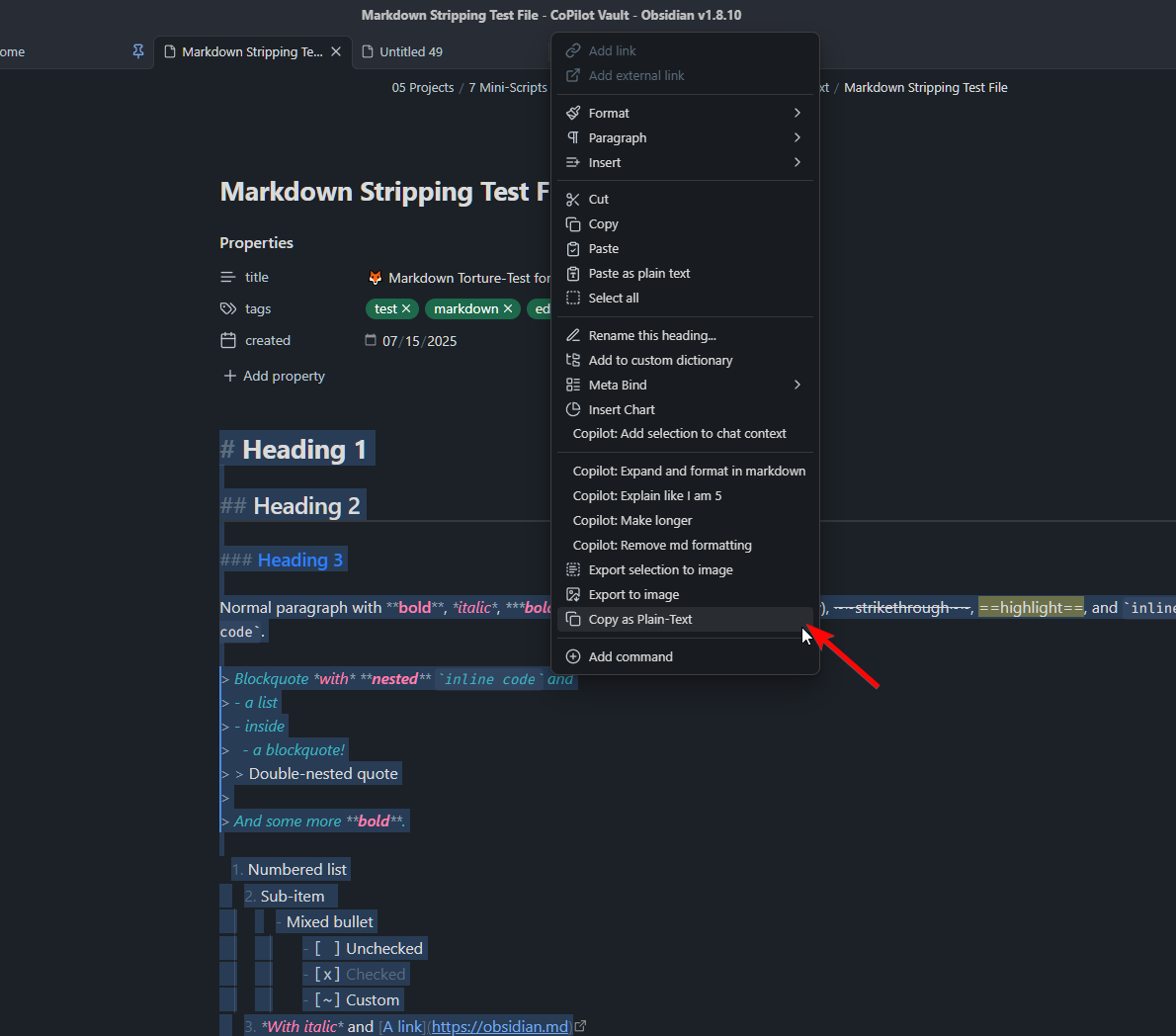Click the ==highlight== text
The width and height of the screenshot is (1176, 1036).
1031,608
